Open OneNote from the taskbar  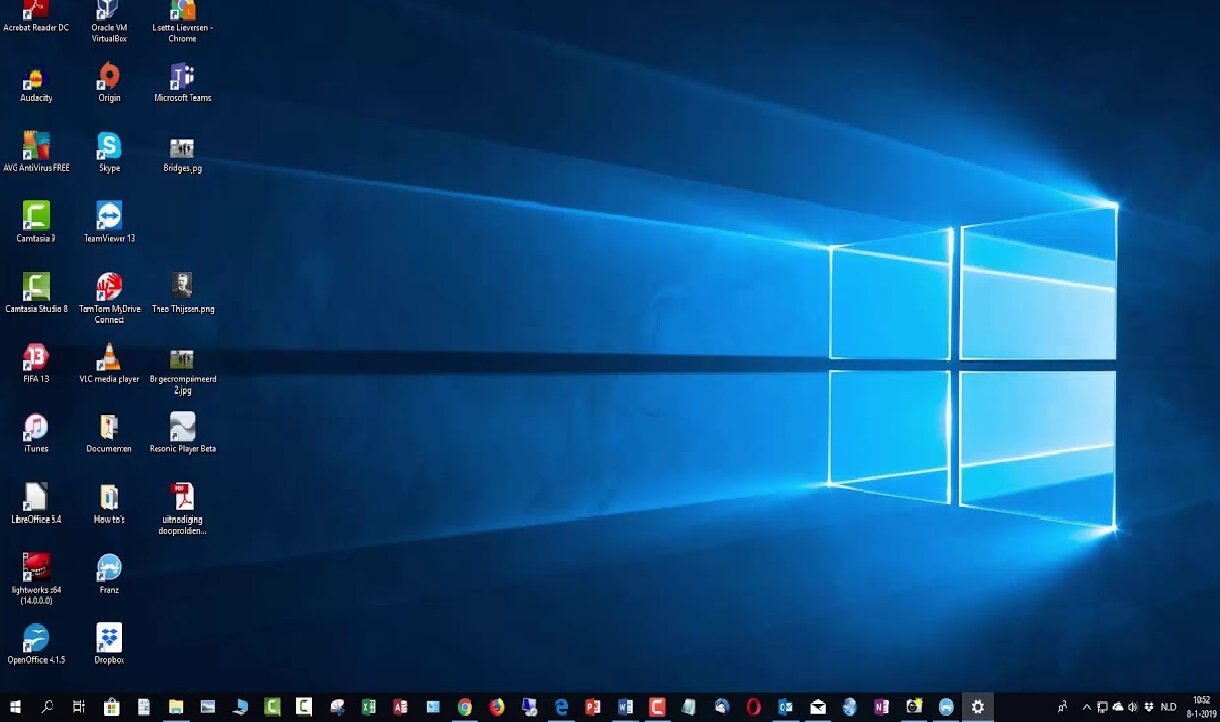click(x=881, y=707)
